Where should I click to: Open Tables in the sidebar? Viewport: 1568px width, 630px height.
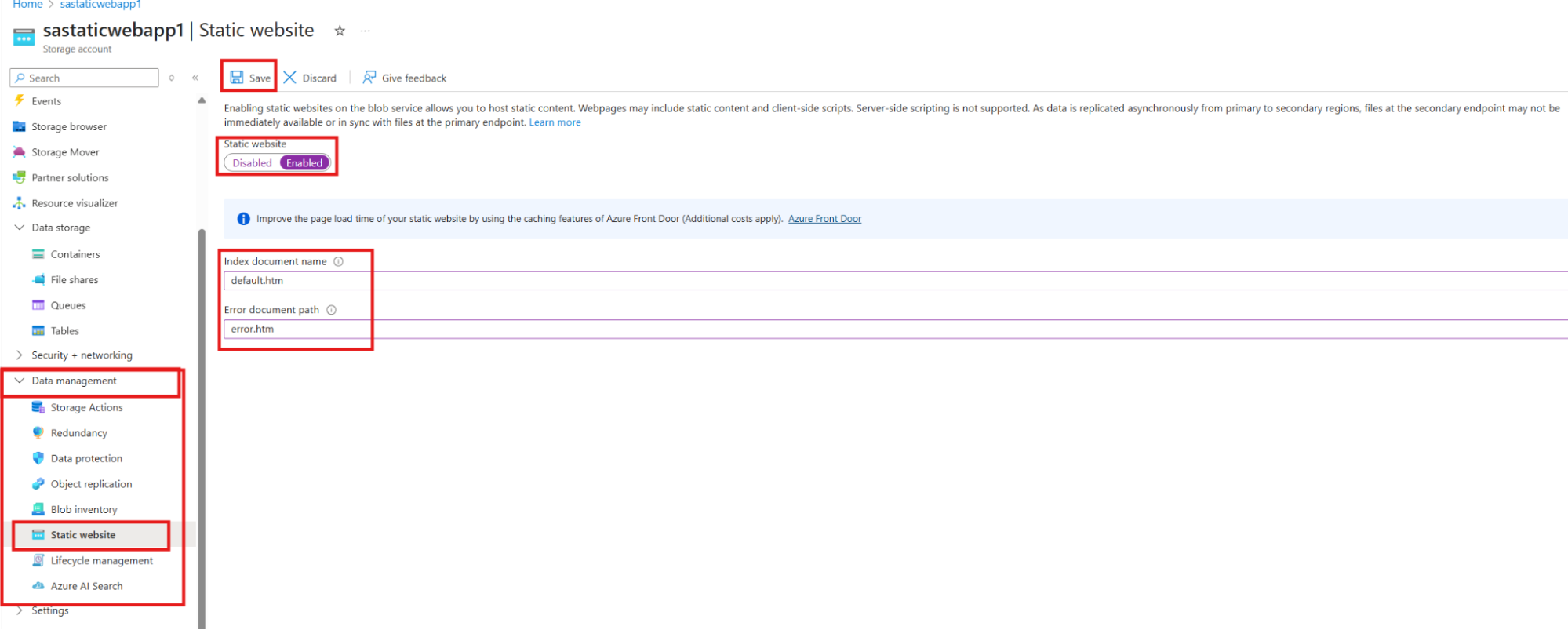(64, 331)
